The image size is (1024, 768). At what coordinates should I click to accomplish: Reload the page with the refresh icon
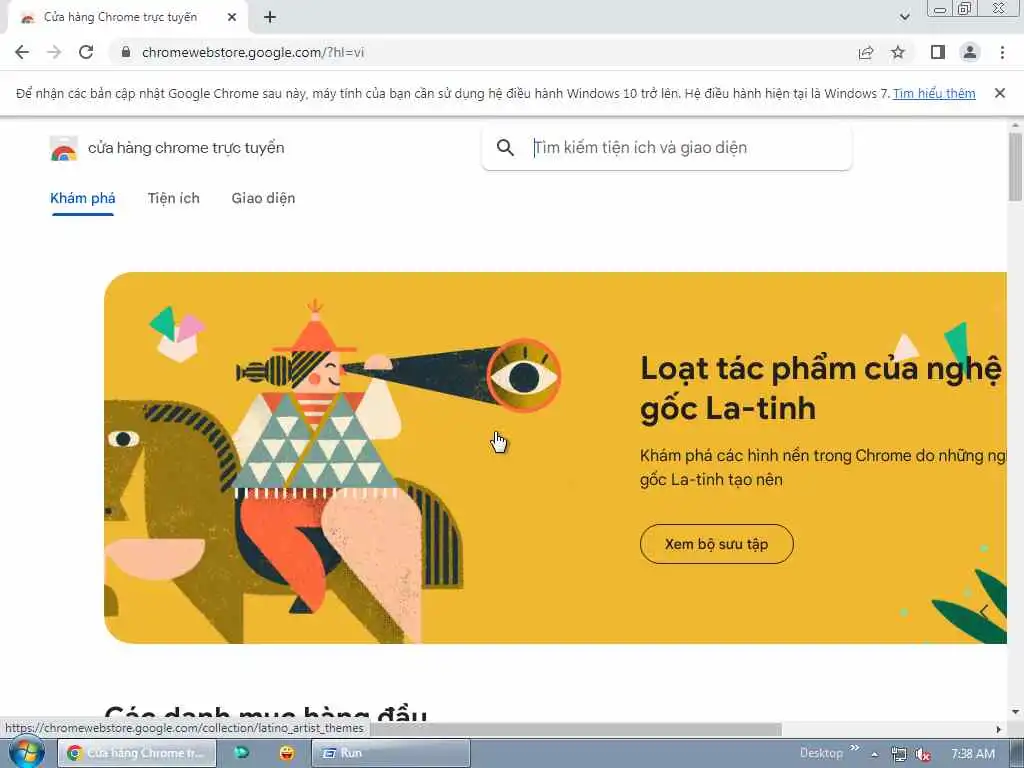(x=86, y=52)
